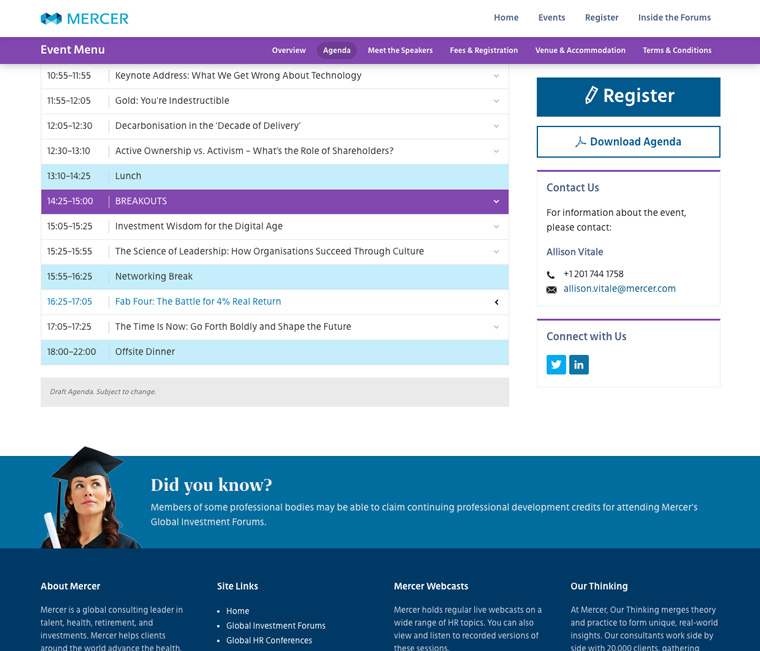Click the phone icon beside contact number
Screen dimensions: 760x651
point(551,274)
